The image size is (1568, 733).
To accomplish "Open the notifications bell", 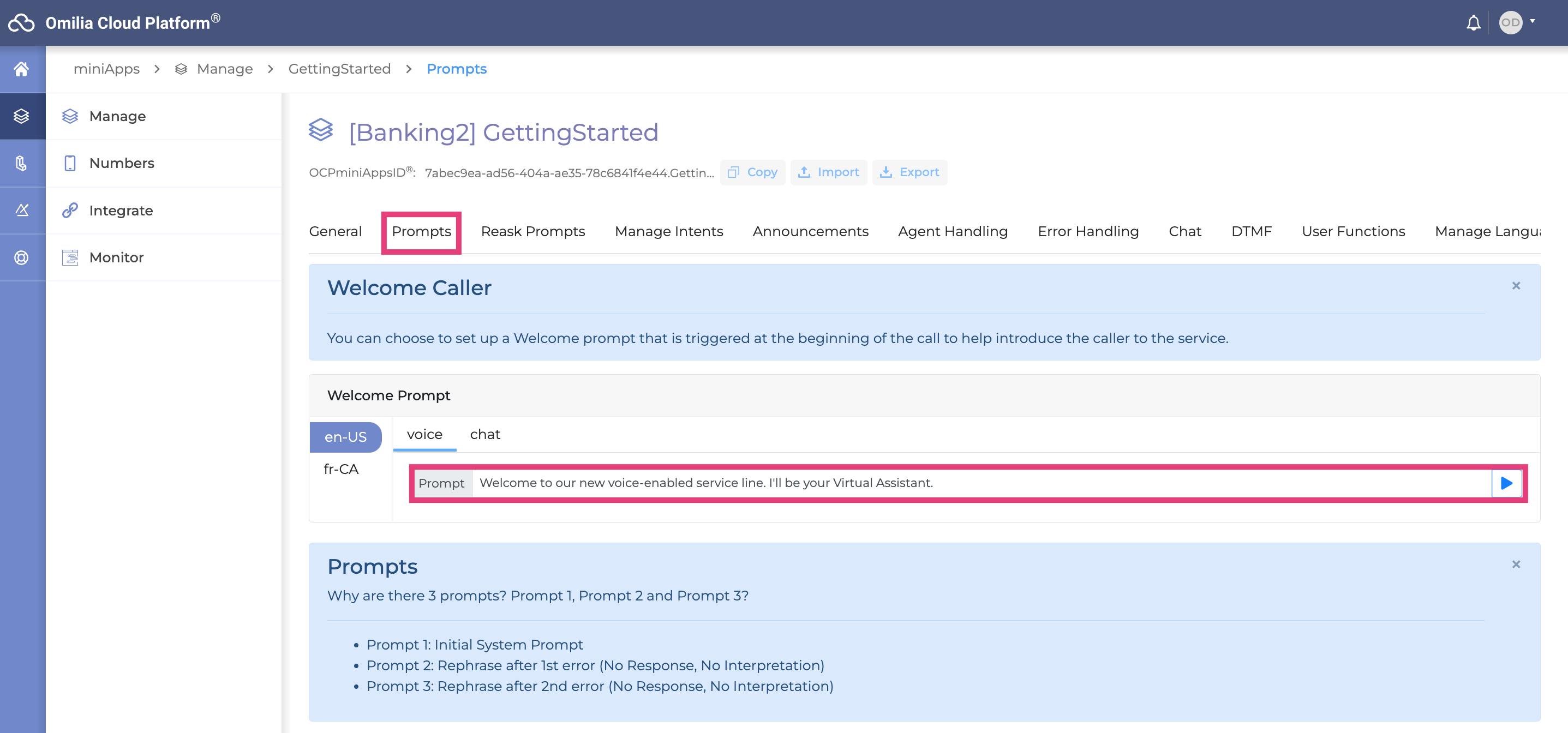I will tap(1473, 23).
